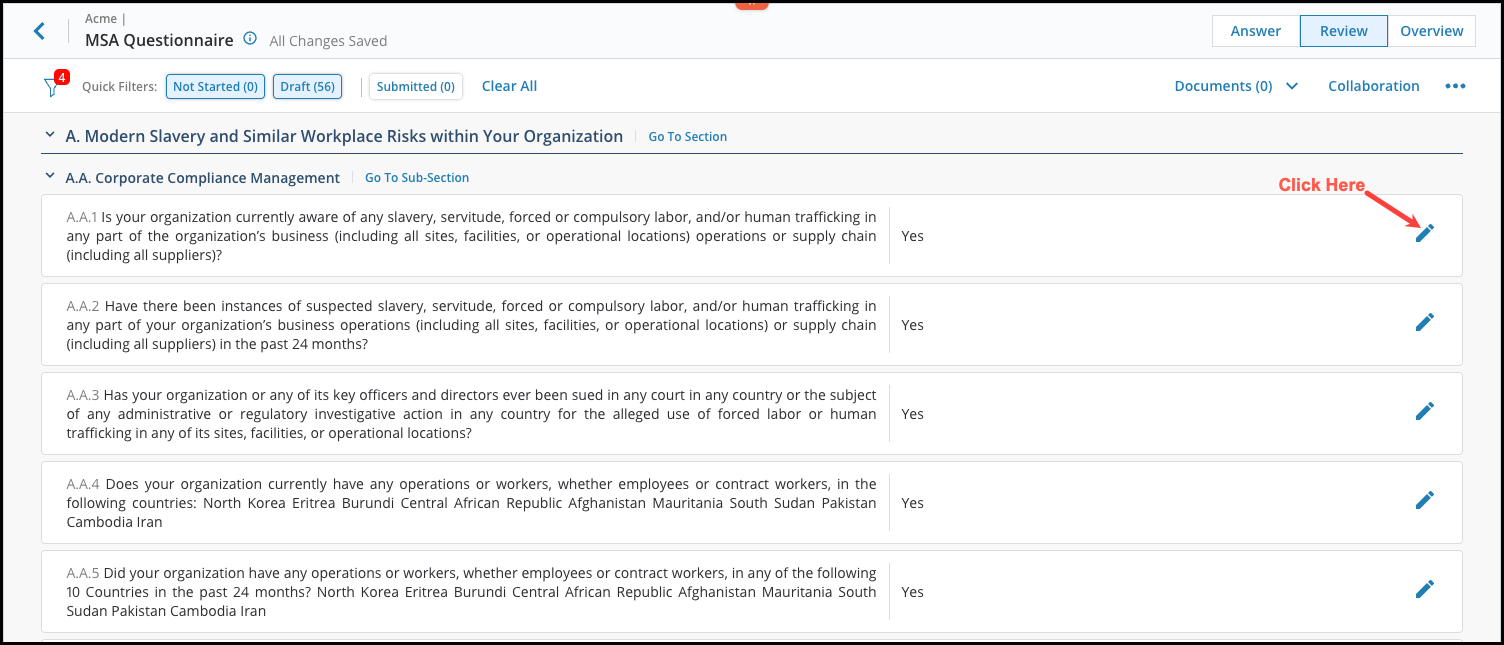The width and height of the screenshot is (1504, 645).
Task: Follow Go To Sub-Section link
Action: 417,178
